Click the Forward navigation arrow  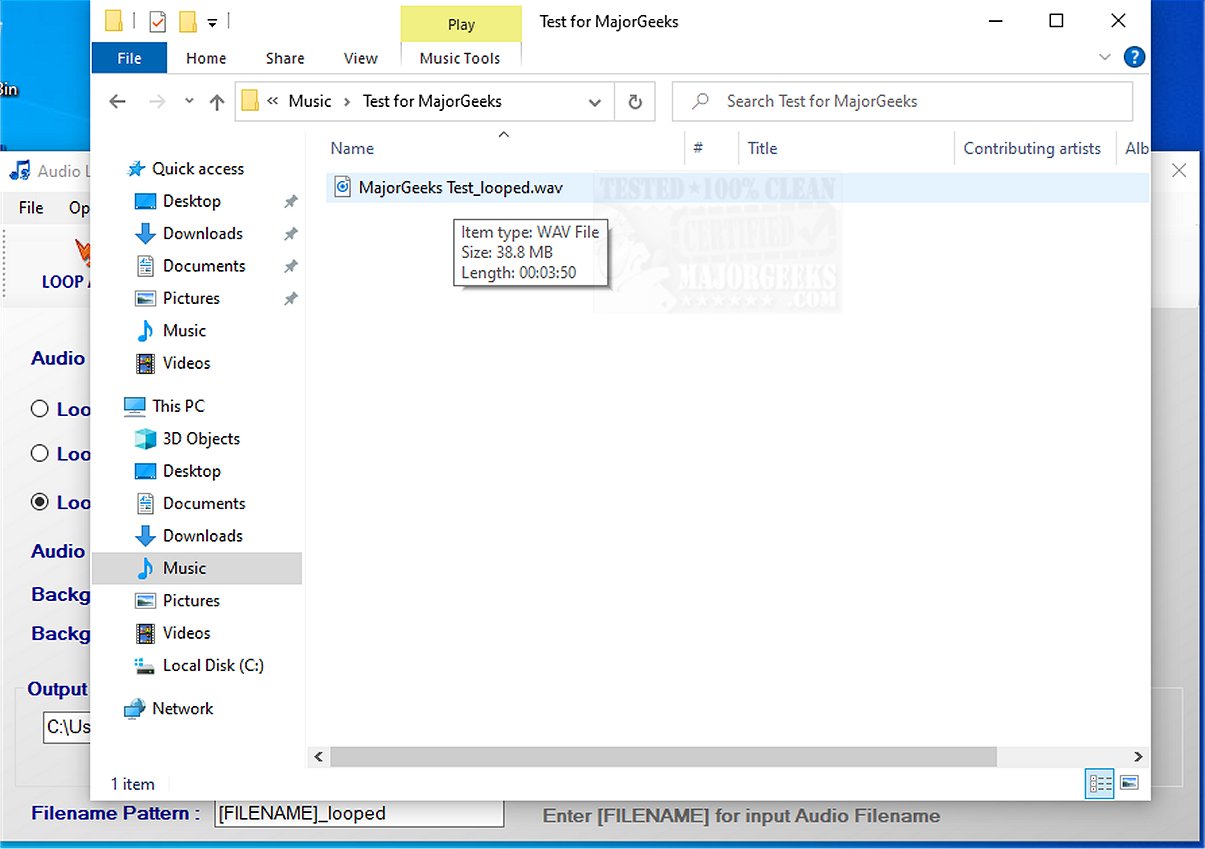(x=156, y=101)
